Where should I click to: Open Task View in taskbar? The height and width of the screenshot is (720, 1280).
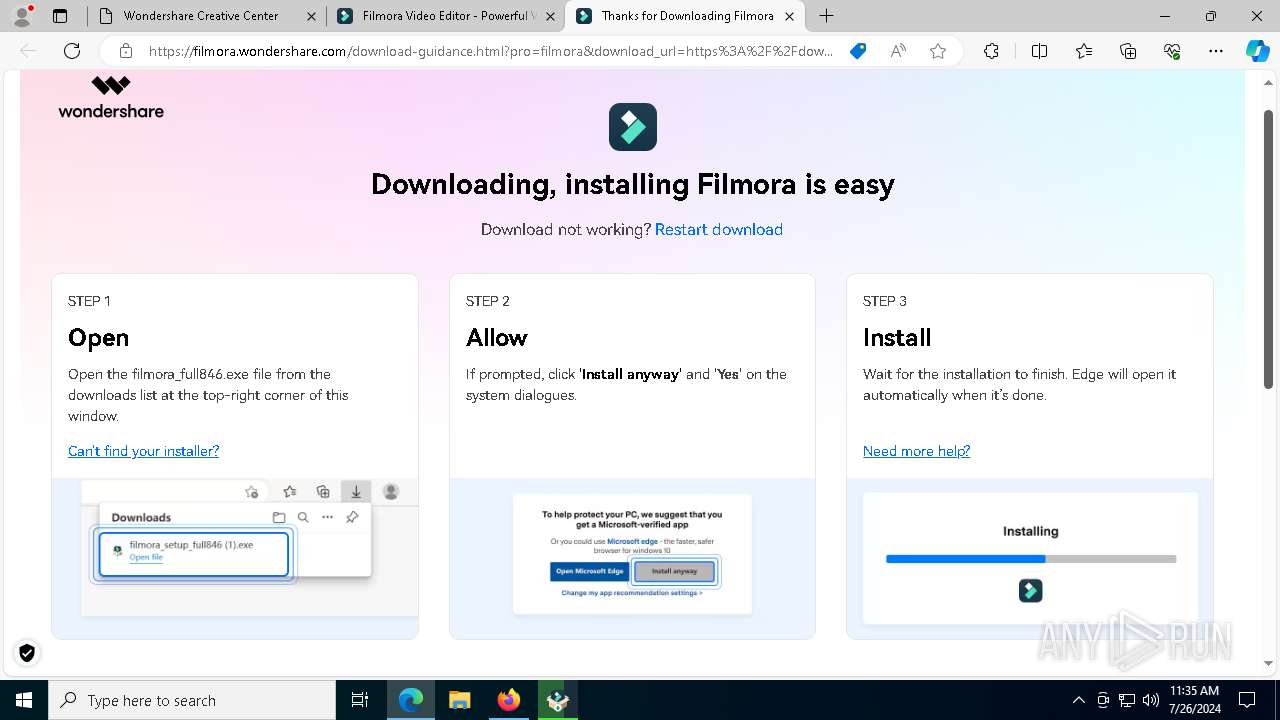(360, 700)
